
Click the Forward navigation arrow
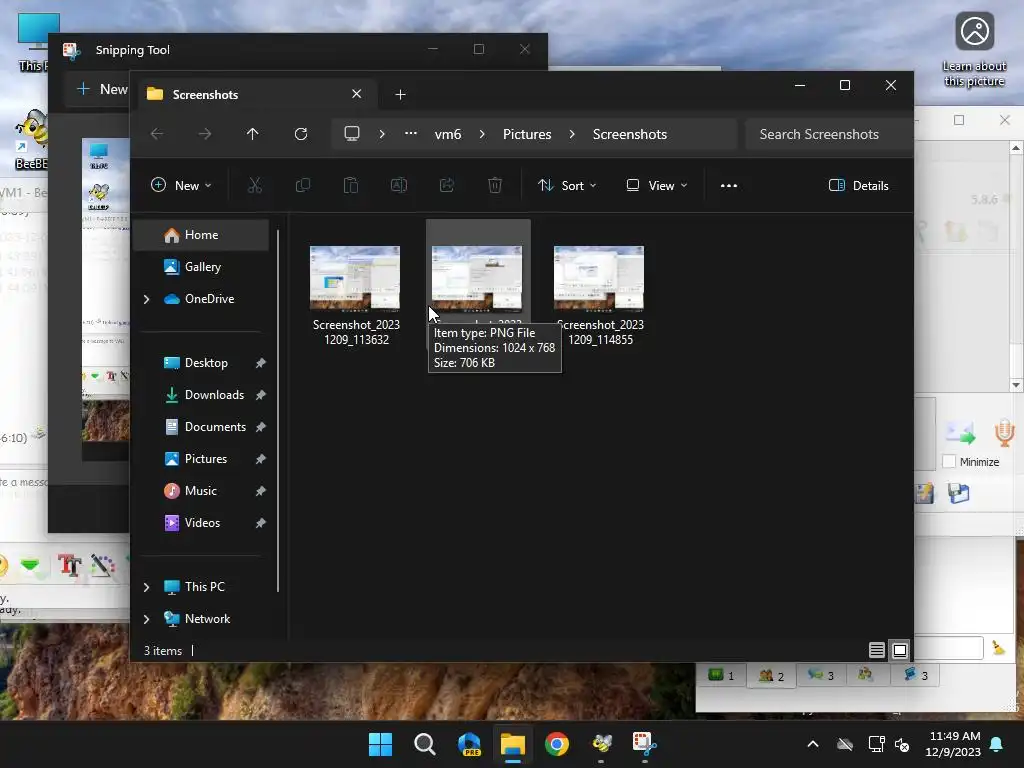click(x=205, y=134)
